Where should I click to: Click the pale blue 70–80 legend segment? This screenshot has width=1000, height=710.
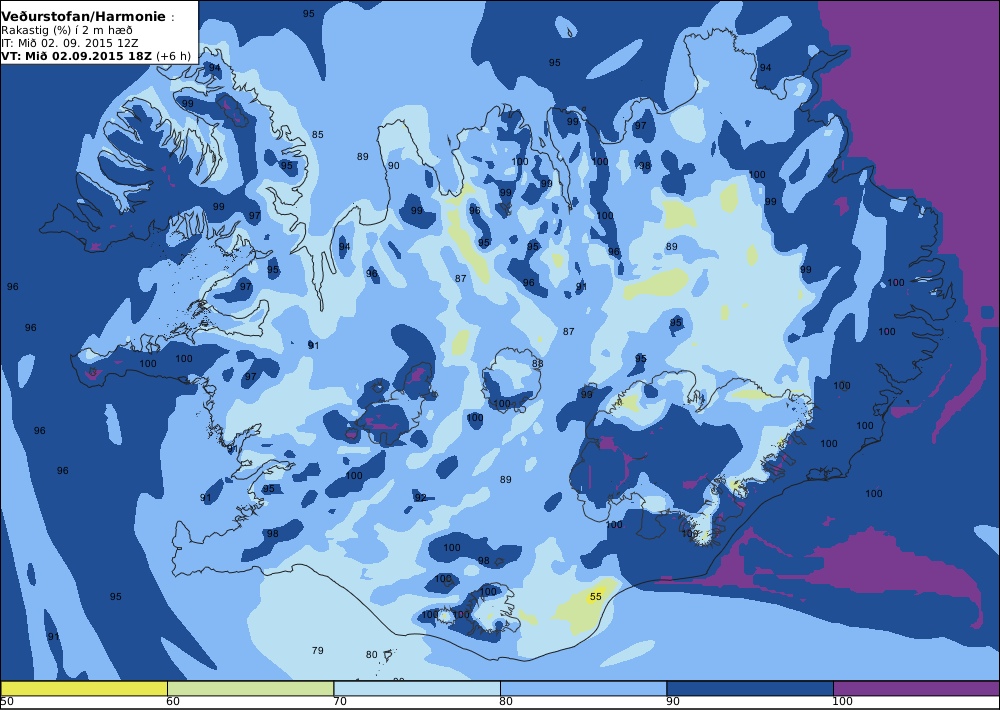tap(416, 688)
